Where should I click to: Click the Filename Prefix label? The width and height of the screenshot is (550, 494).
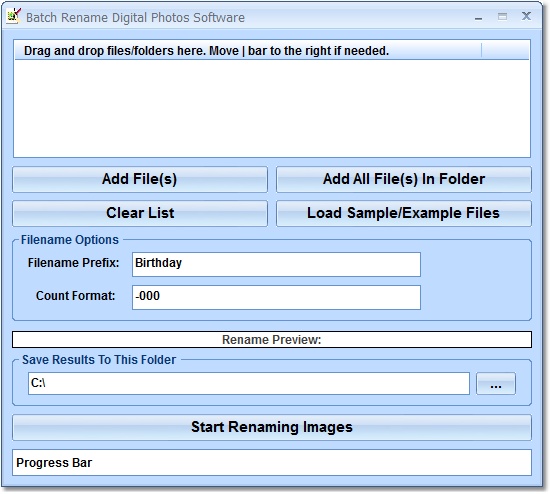click(74, 263)
